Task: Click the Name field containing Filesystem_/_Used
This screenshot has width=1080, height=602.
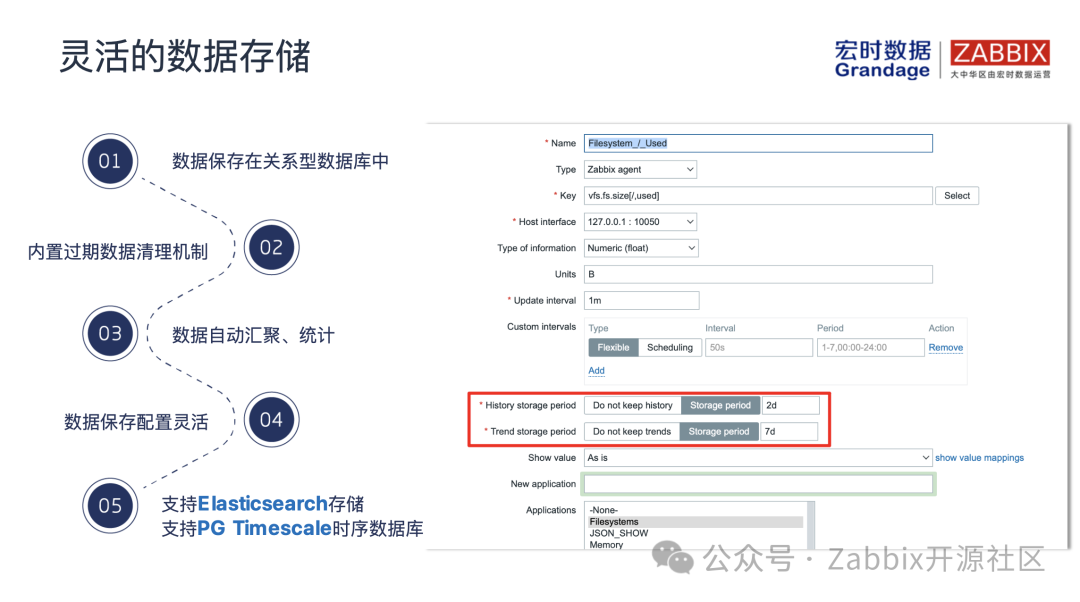Action: click(x=758, y=143)
